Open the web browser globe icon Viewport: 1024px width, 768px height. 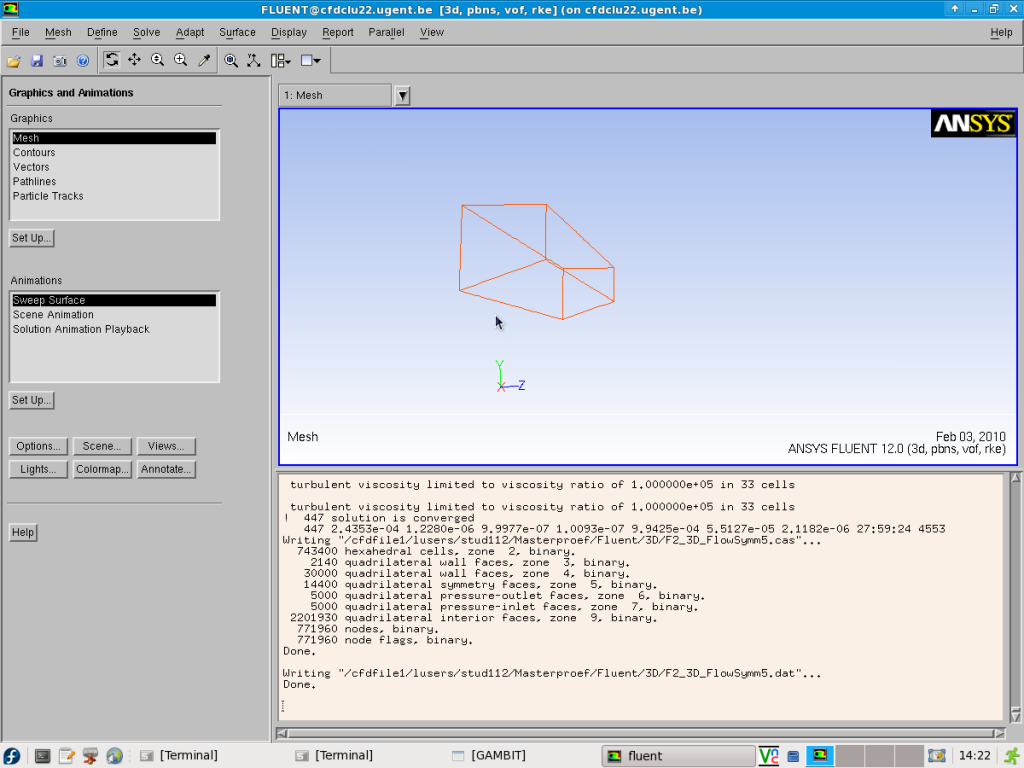point(114,756)
